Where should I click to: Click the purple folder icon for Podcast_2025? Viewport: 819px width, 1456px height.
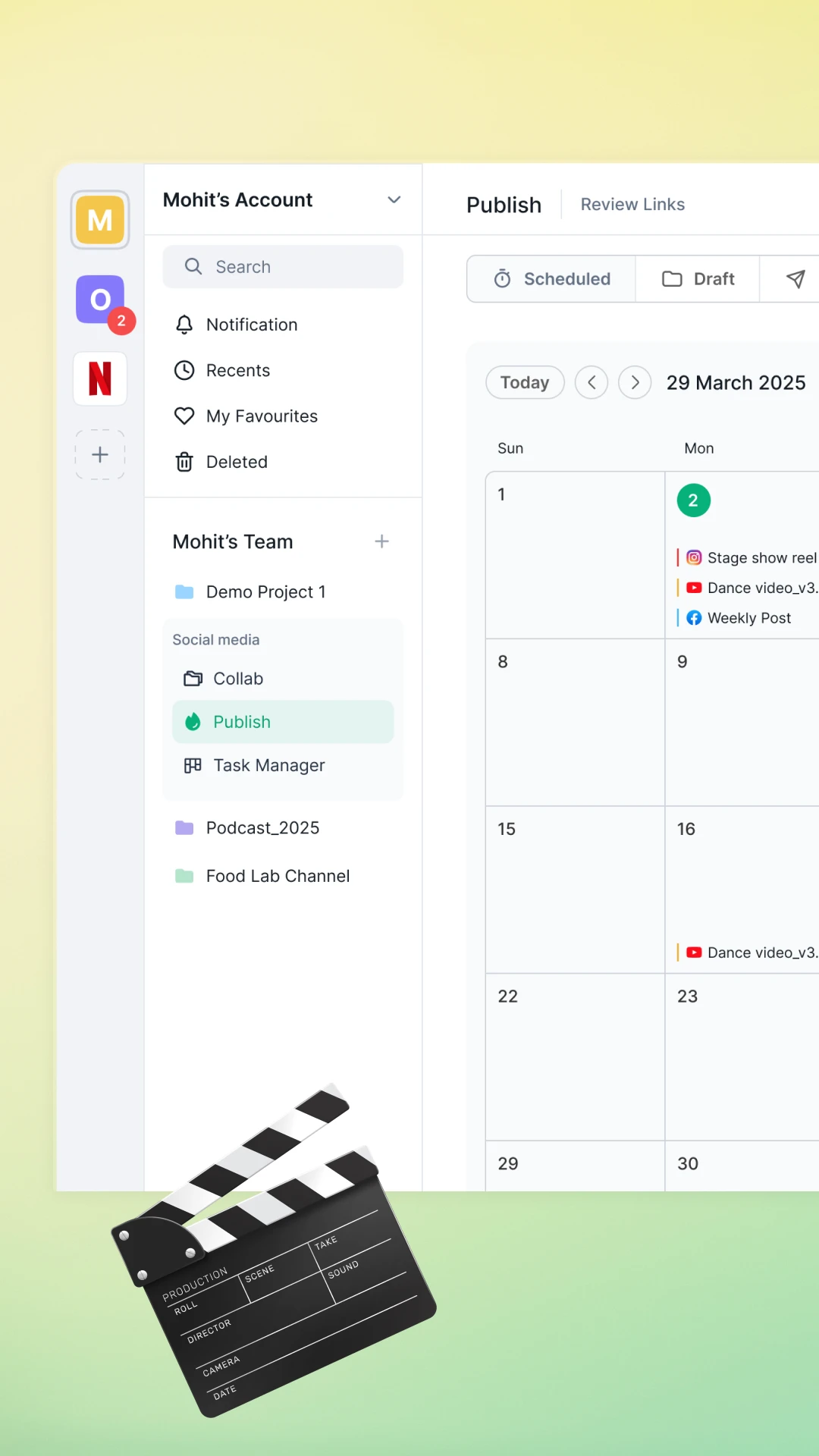[x=184, y=828]
